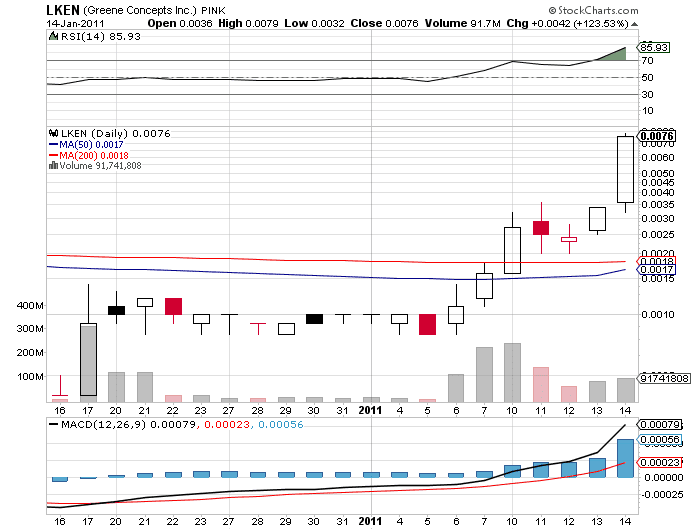Click the PINK exchange label
The image size is (700, 530).
(x=213, y=10)
